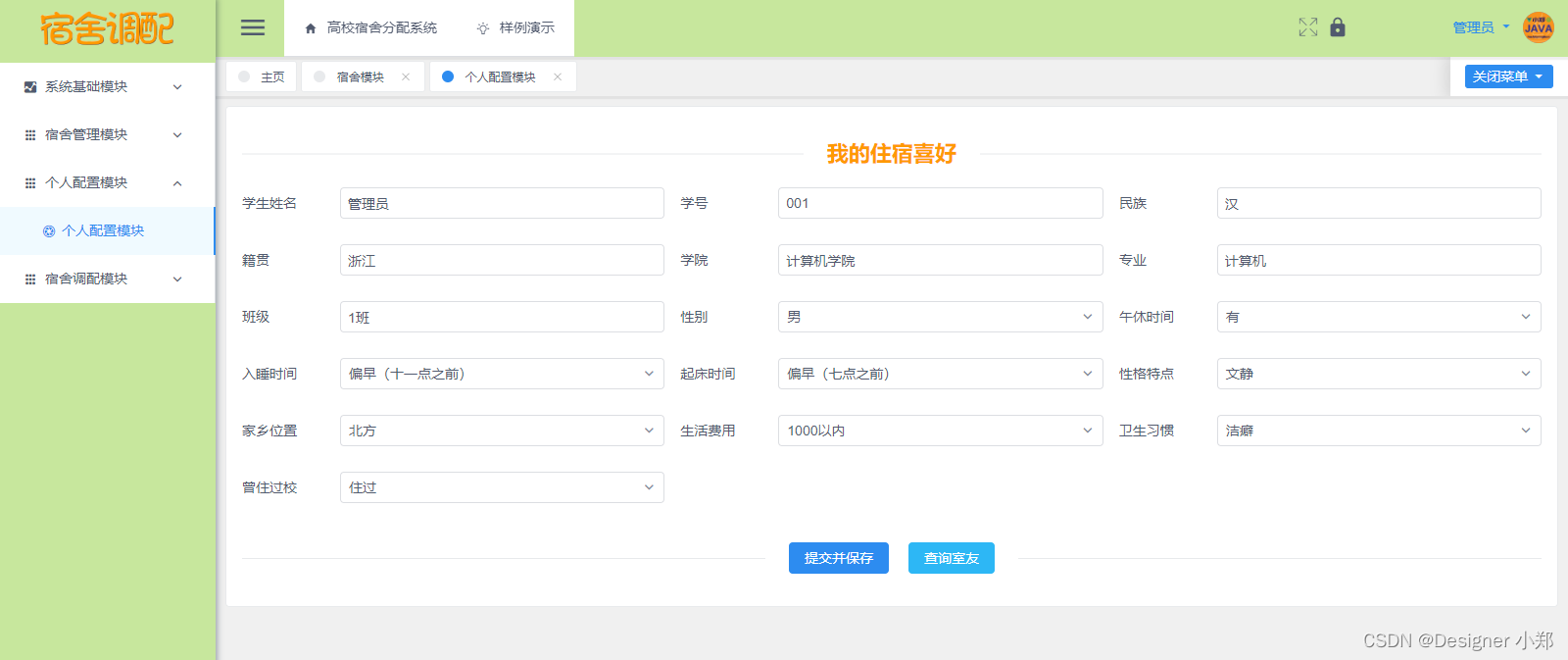1568x660 pixels.
Task: Open 个人配置模块 submenu item in sidebar
Action: 107,231
